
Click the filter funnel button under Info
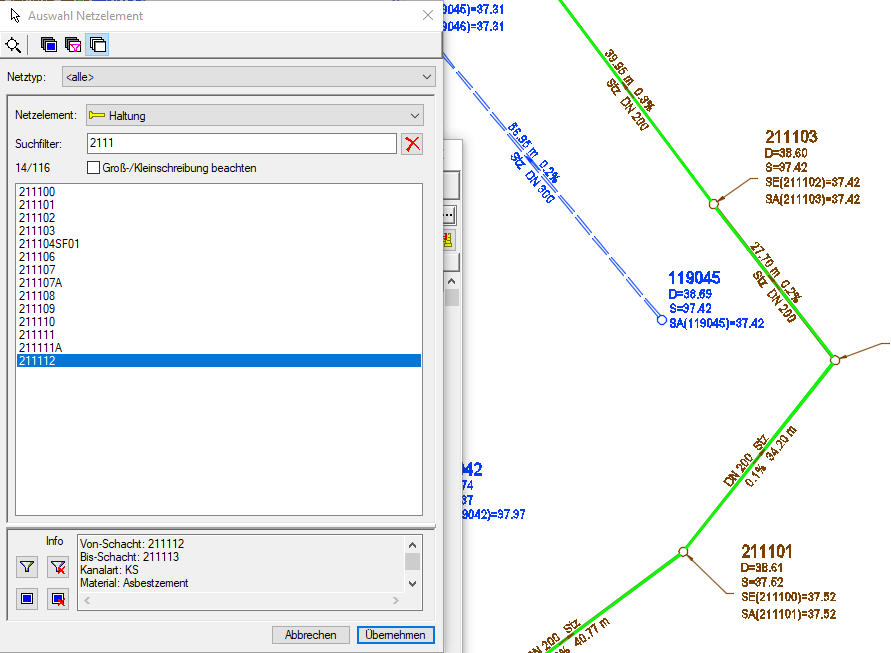27,568
